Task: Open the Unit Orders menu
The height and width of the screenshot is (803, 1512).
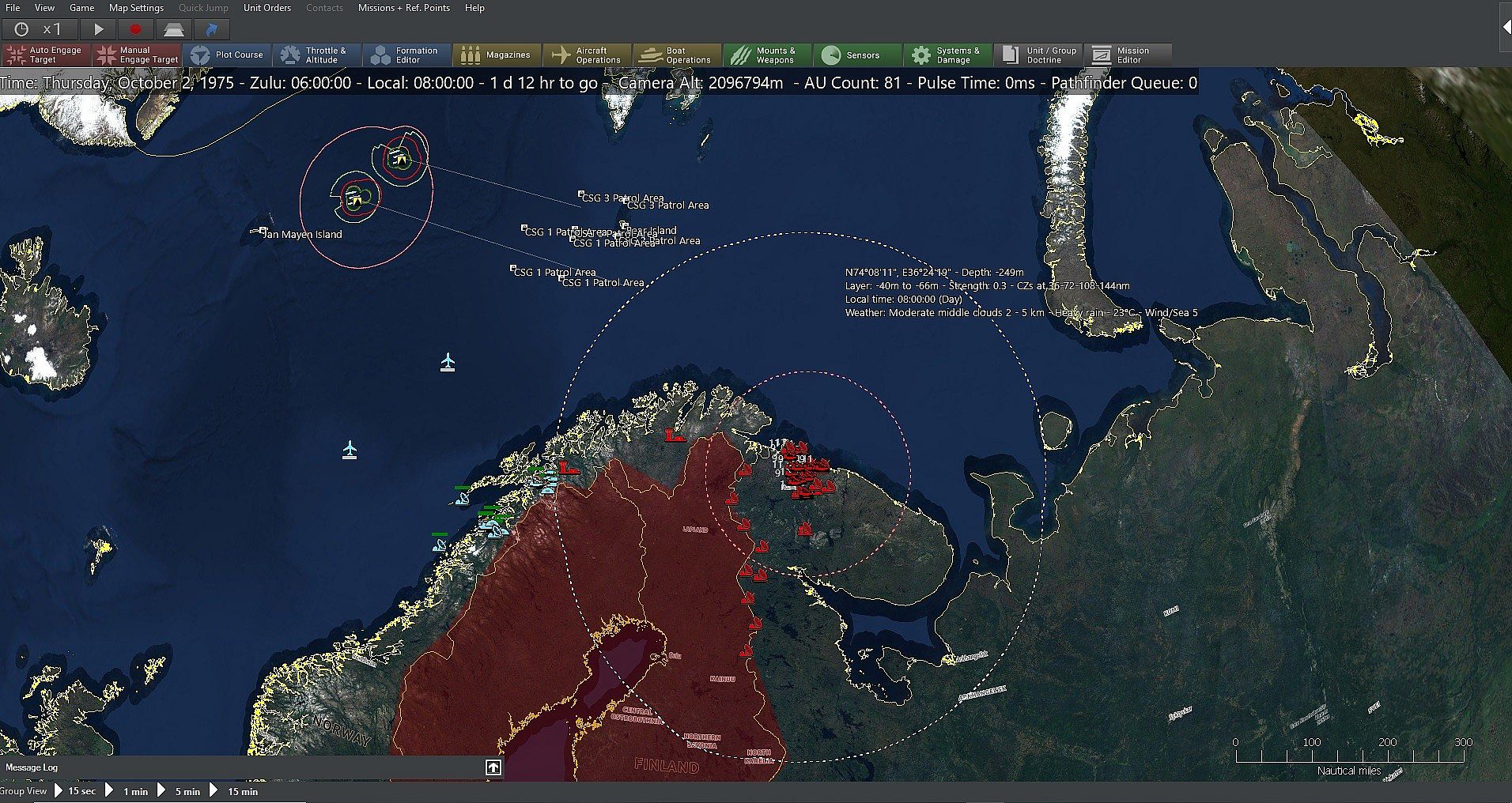Action: pyautogui.click(x=267, y=8)
